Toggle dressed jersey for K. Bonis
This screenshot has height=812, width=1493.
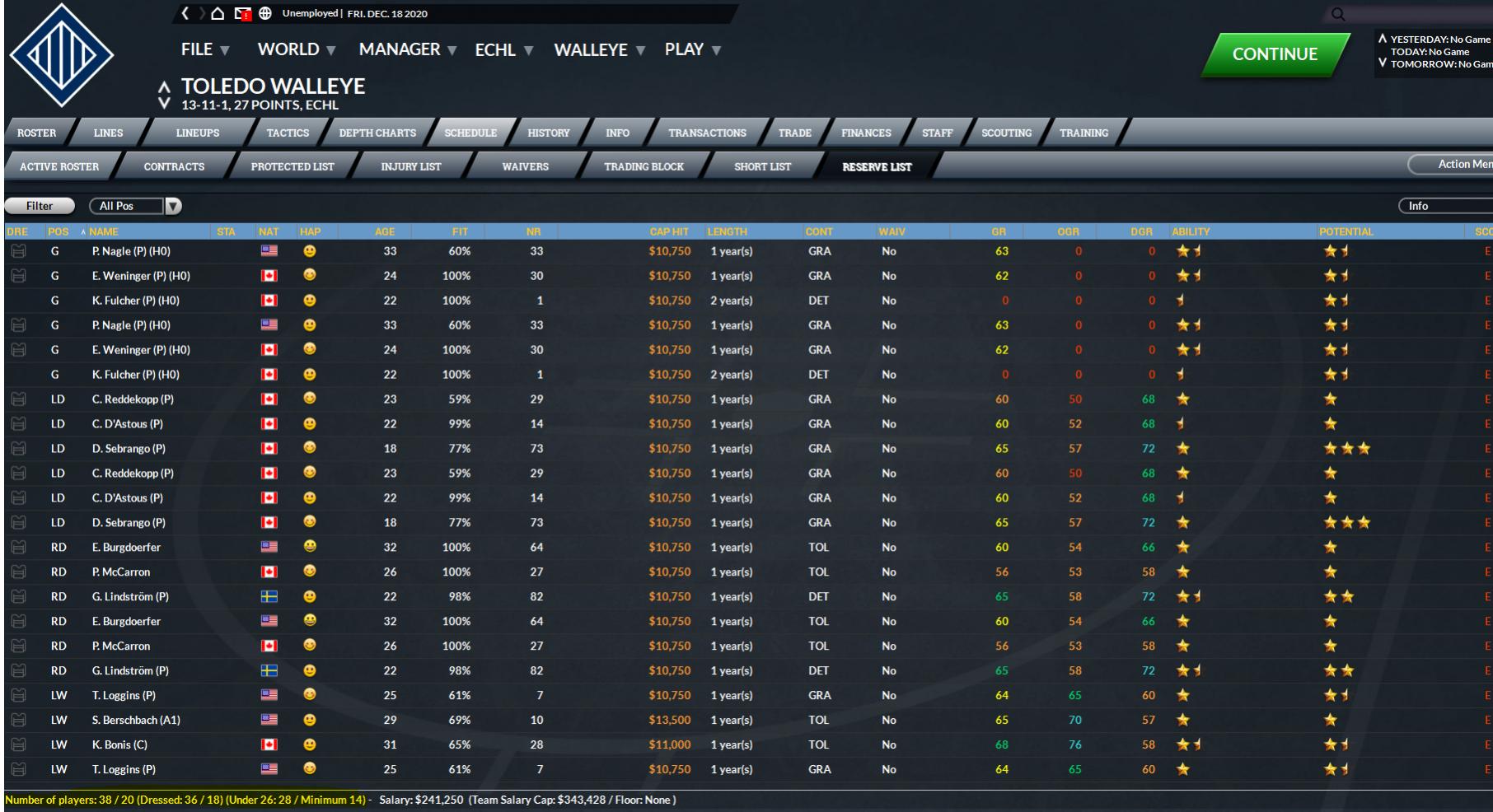pos(19,745)
